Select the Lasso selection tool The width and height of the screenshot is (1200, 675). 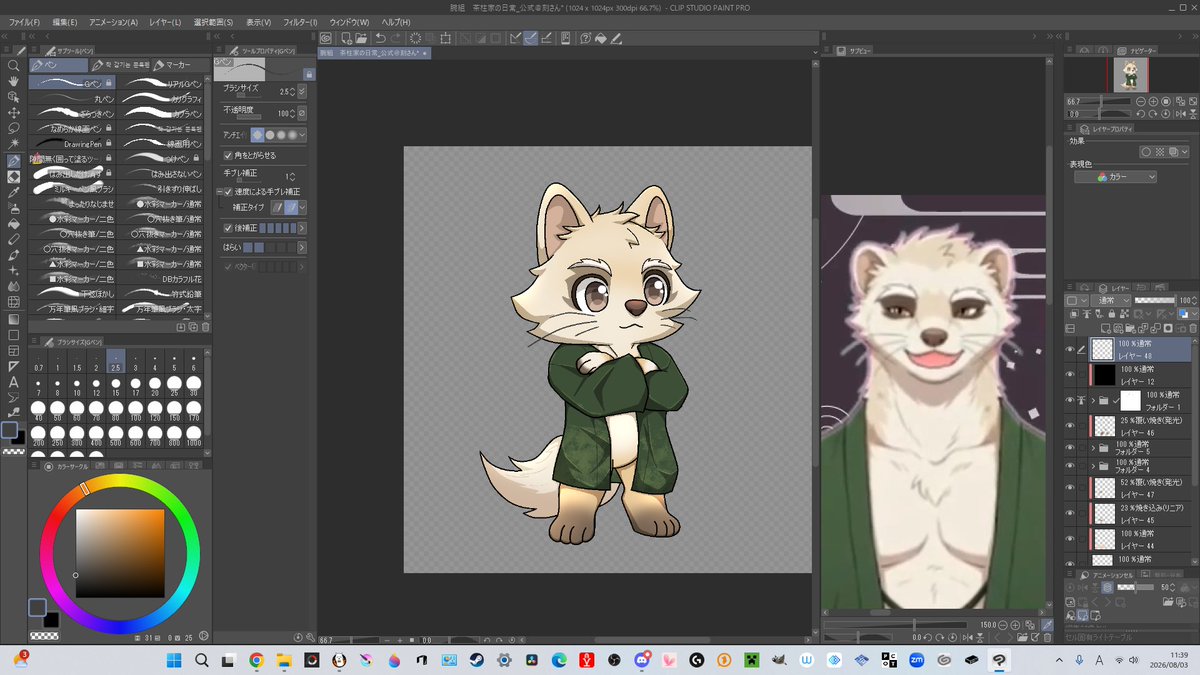coord(14,129)
